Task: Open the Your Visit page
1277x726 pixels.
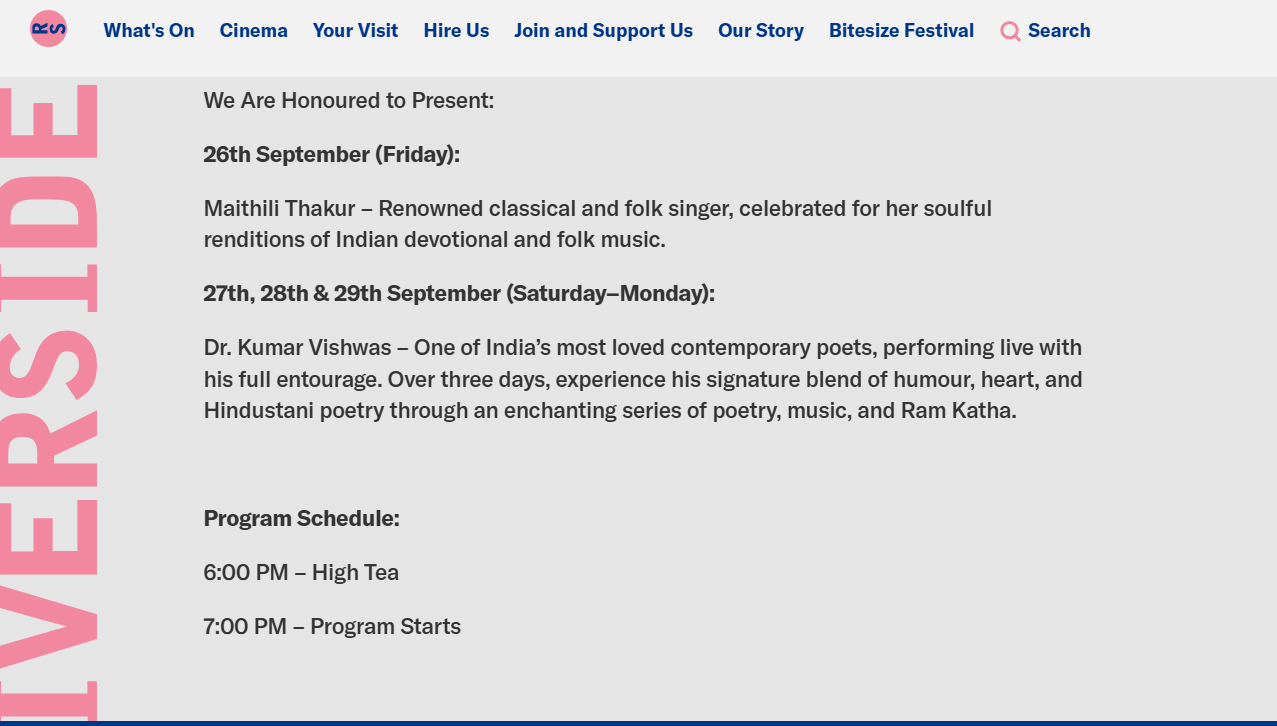Action: click(355, 31)
